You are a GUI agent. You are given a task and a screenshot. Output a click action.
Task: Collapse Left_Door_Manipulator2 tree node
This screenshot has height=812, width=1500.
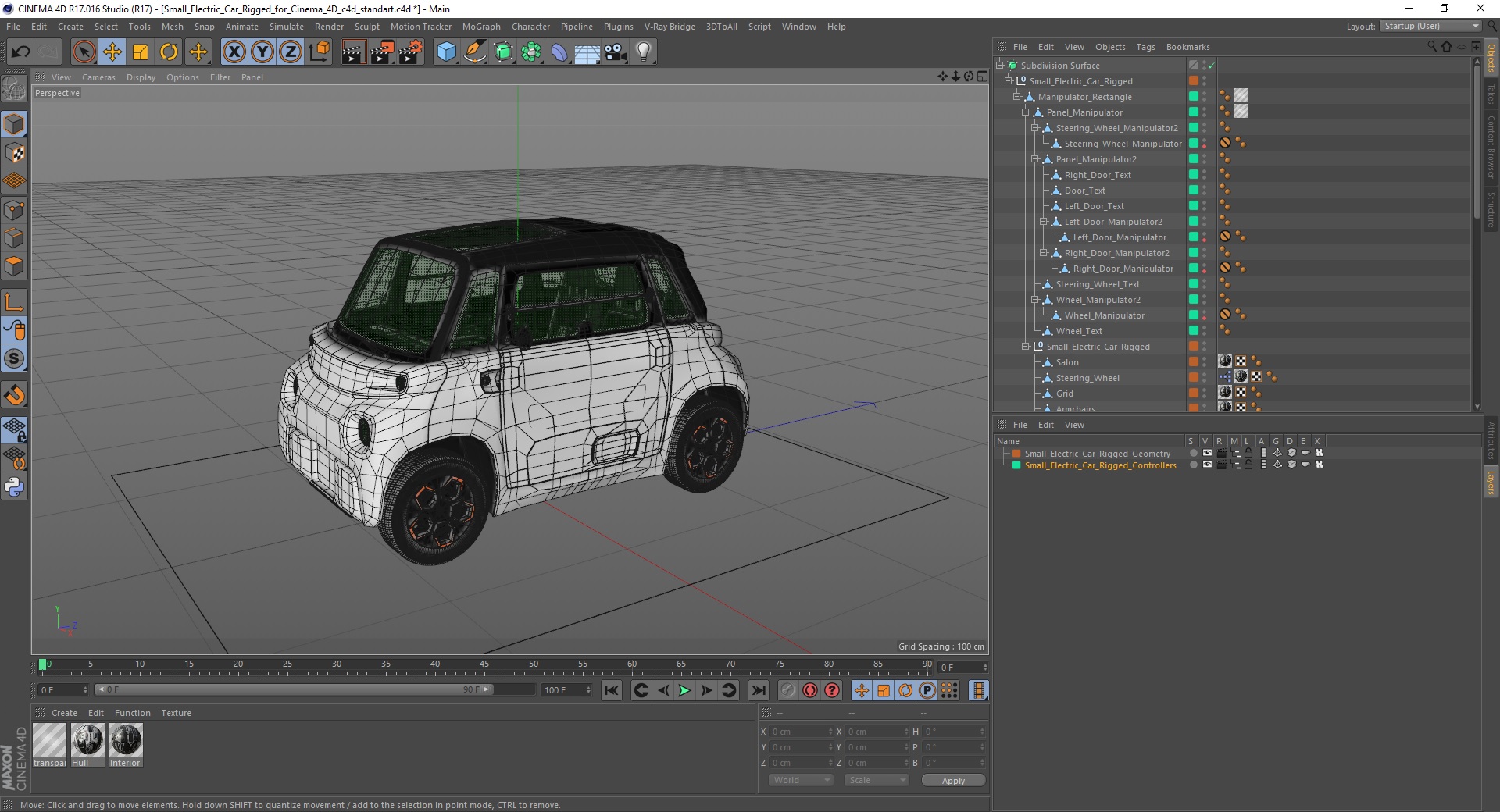coord(1043,222)
